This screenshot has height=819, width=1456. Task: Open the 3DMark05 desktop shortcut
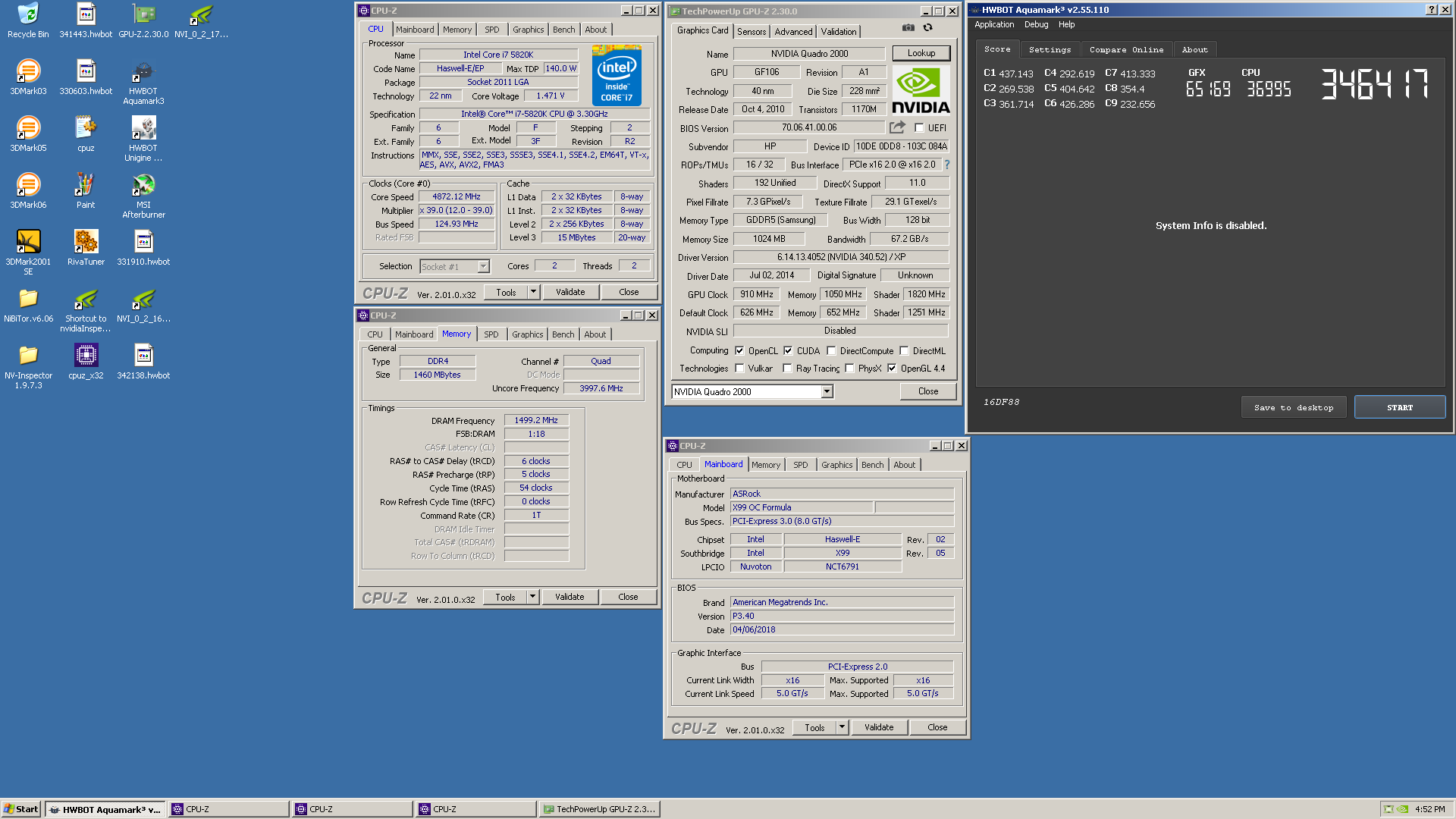(x=28, y=134)
